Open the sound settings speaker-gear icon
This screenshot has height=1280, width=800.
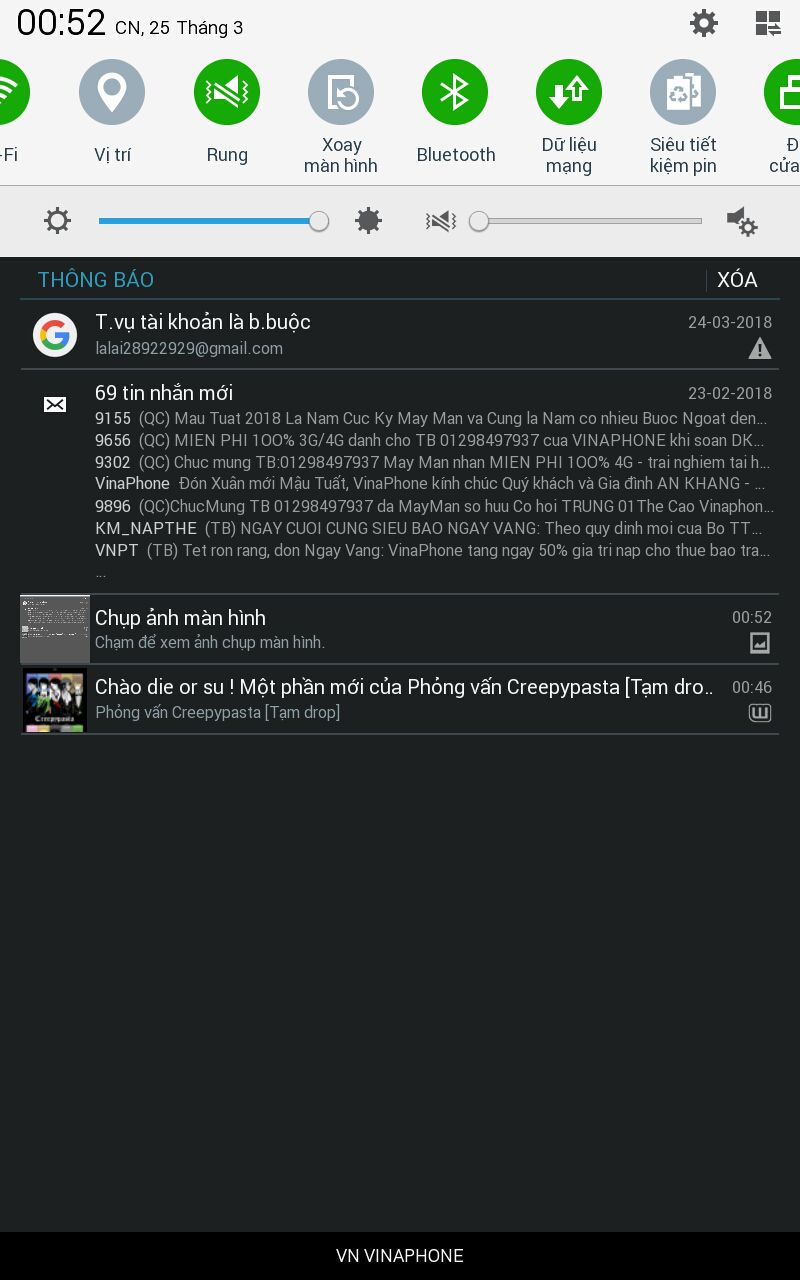tap(742, 221)
